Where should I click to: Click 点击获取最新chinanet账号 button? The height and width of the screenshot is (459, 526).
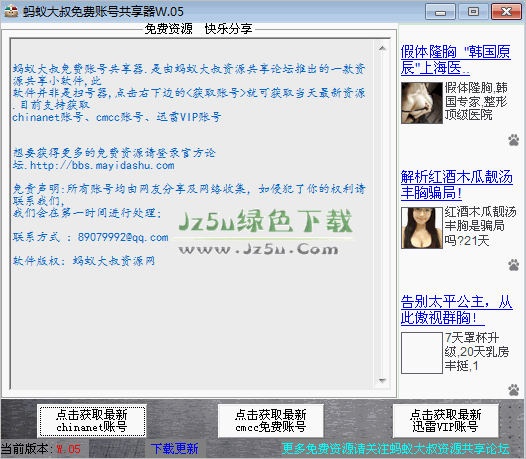pyautogui.click(x=93, y=421)
